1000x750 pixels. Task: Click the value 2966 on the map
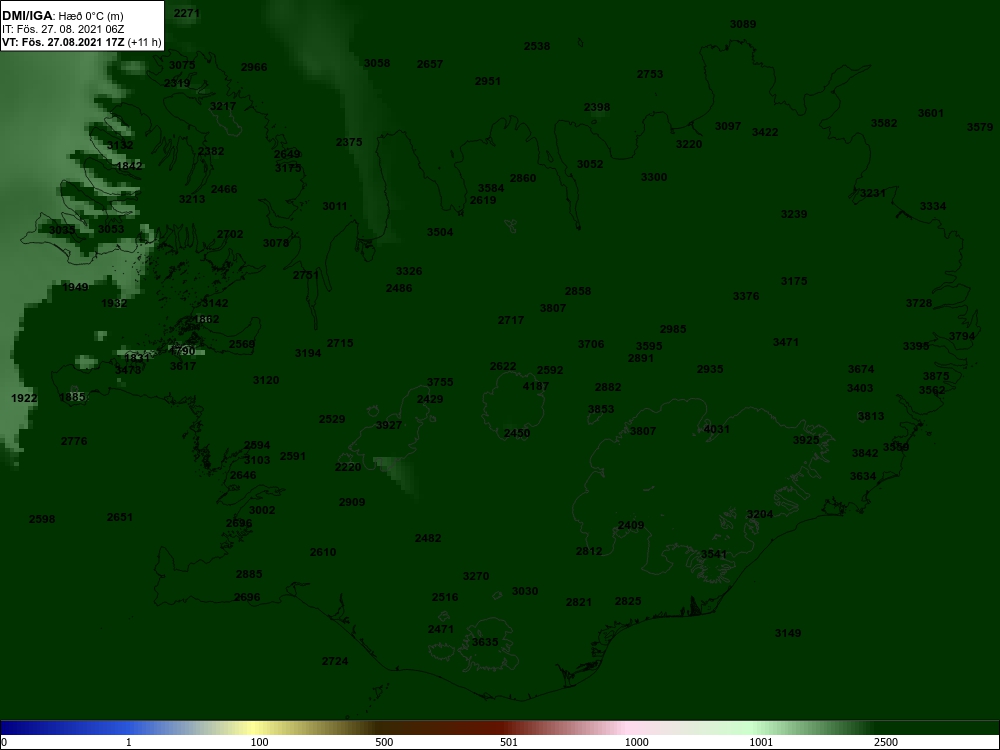(x=254, y=67)
